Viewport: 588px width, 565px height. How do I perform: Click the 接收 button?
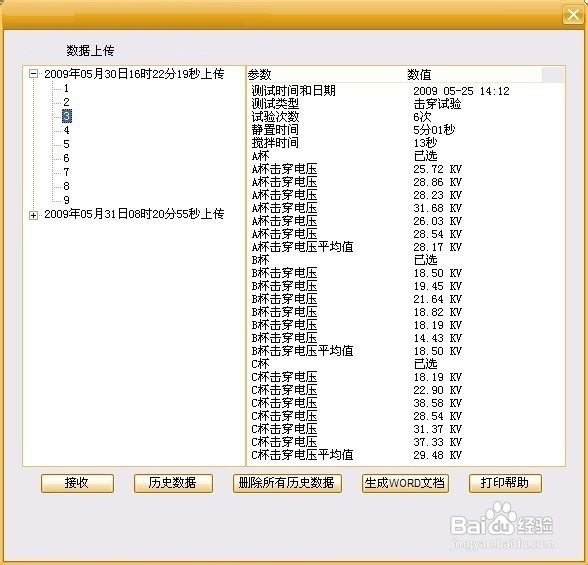tap(77, 483)
